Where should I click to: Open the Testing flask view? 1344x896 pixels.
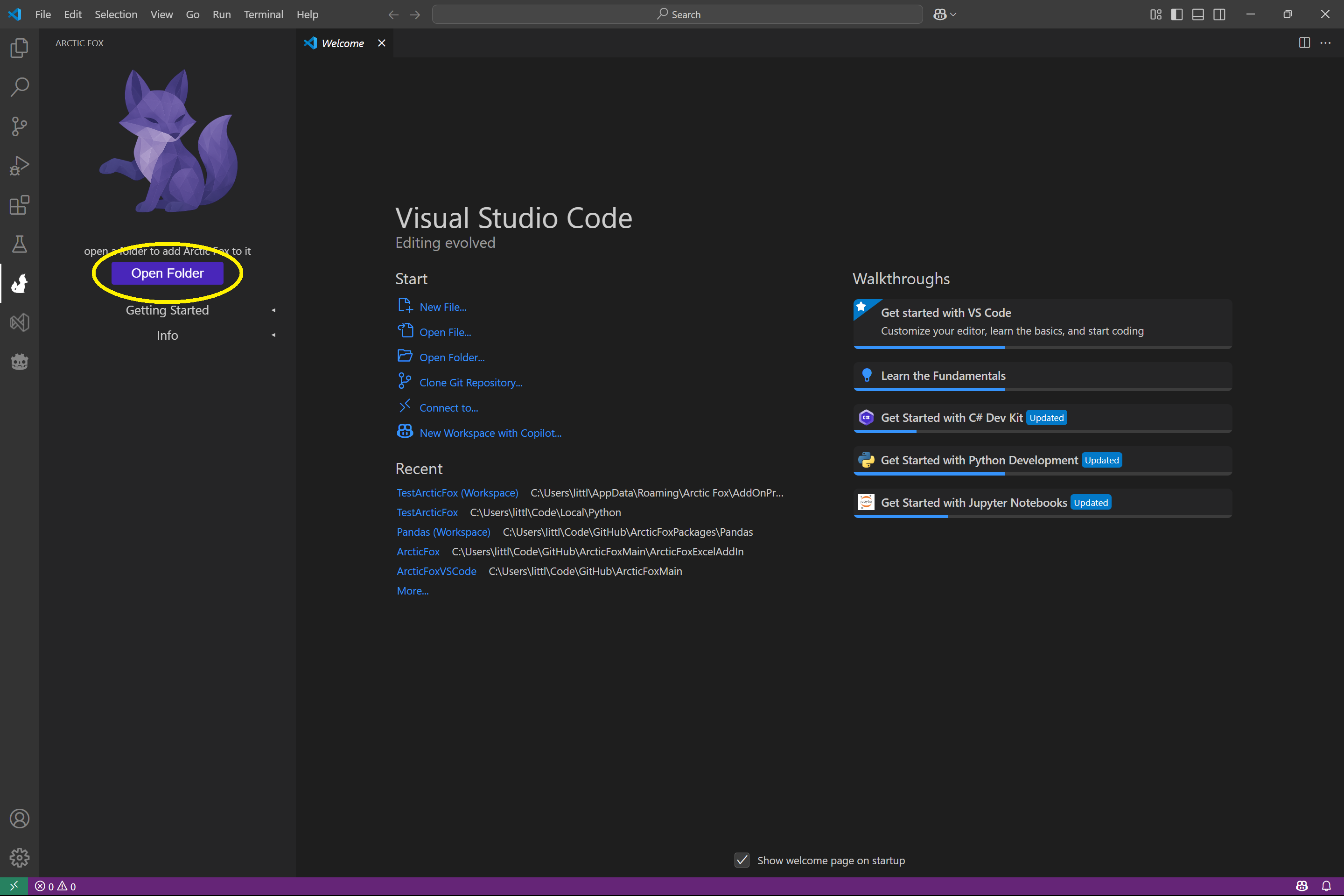pos(20,244)
